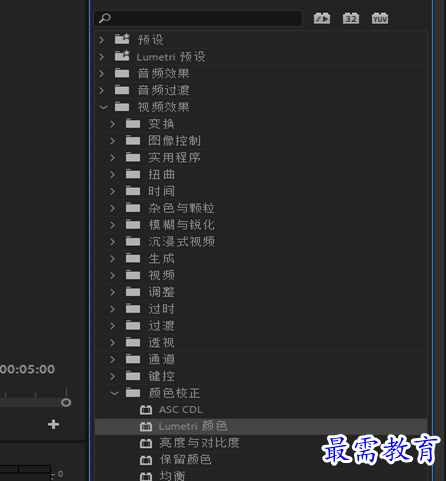Click the timeline zoom scrollbar end handle
This screenshot has height=481, width=446.
coord(66,403)
